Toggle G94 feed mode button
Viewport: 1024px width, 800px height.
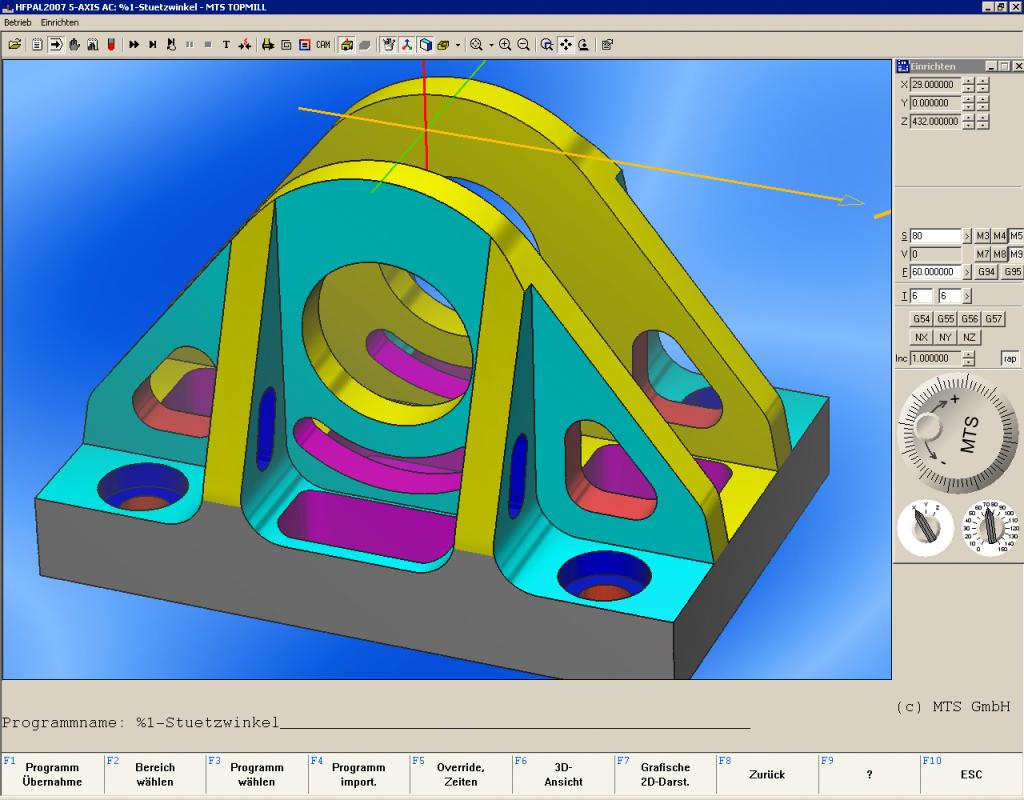(986, 272)
